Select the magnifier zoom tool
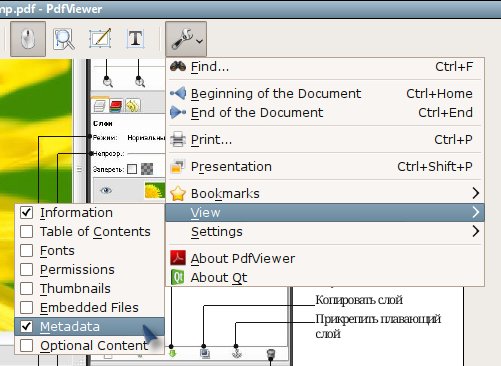The height and width of the screenshot is (366, 501). [x=64, y=39]
